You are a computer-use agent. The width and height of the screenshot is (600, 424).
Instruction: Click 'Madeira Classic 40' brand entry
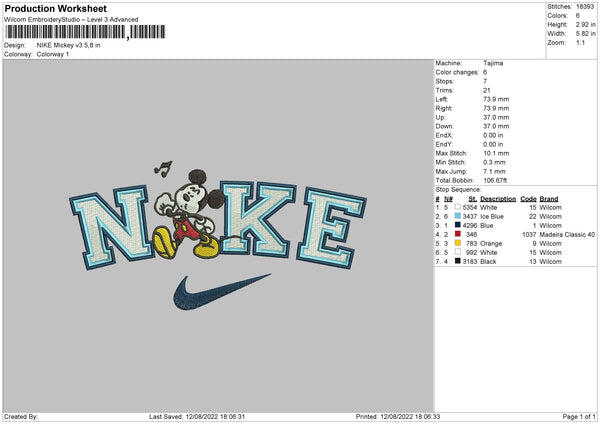click(x=567, y=234)
